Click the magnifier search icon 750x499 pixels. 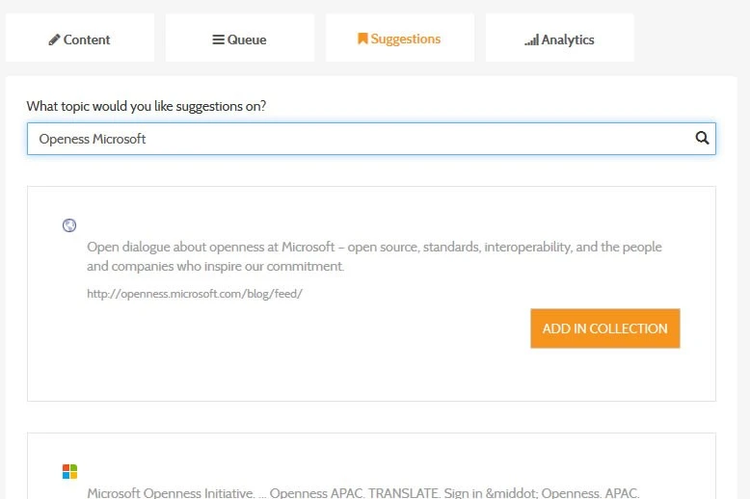click(x=702, y=139)
